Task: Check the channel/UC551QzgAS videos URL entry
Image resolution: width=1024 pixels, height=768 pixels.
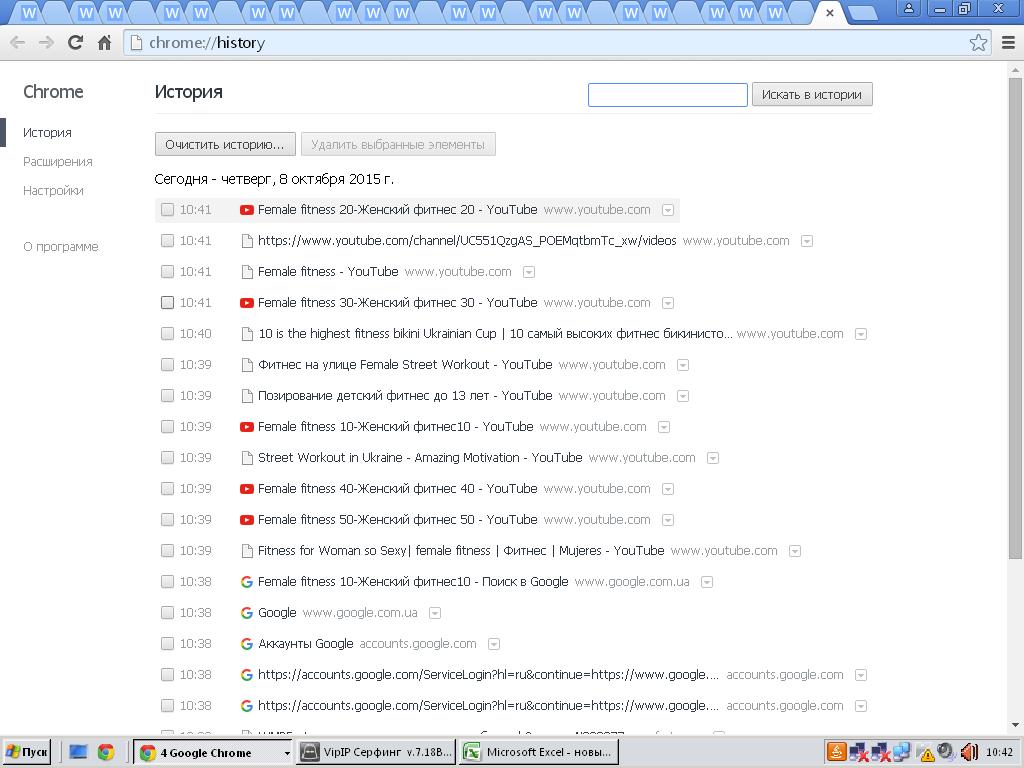Action: coord(167,241)
